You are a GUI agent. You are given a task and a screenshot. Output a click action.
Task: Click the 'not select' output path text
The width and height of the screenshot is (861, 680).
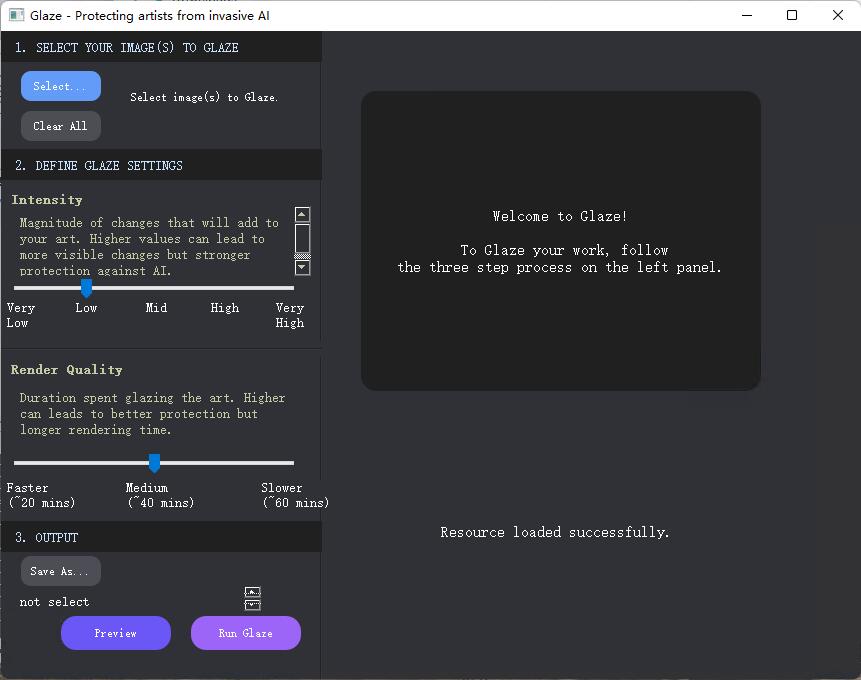pyautogui.click(x=54, y=602)
